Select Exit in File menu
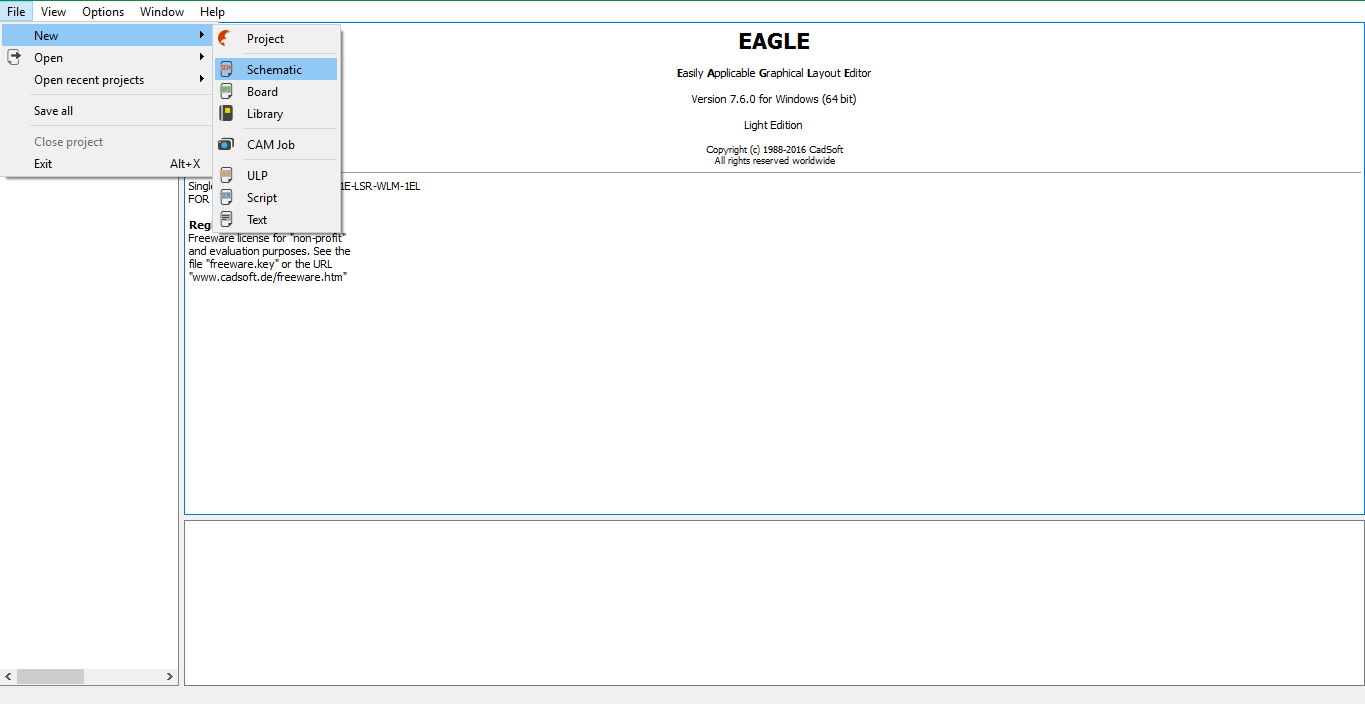Image resolution: width=1365 pixels, height=704 pixels. click(106, 164)
